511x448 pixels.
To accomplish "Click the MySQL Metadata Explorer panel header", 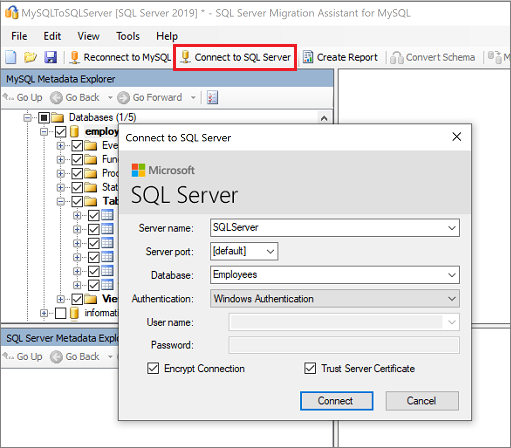I will (167, 79).
